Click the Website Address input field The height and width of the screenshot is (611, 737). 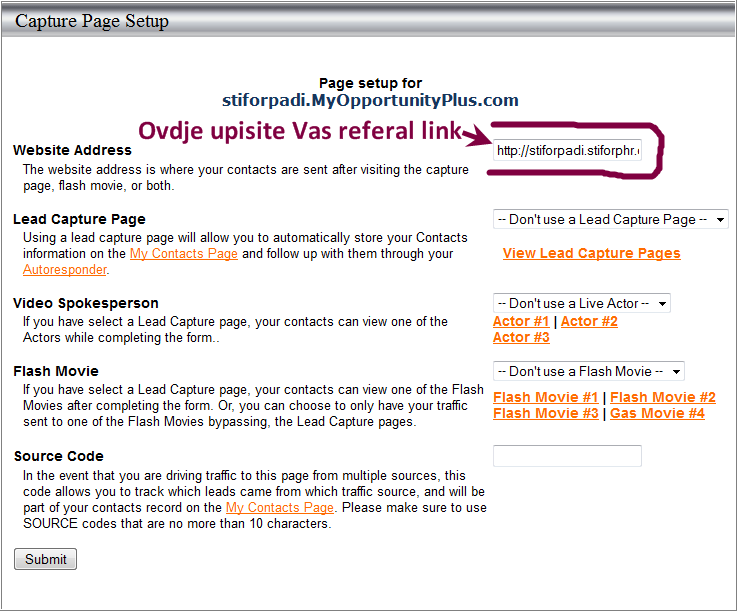pos(567,151)
